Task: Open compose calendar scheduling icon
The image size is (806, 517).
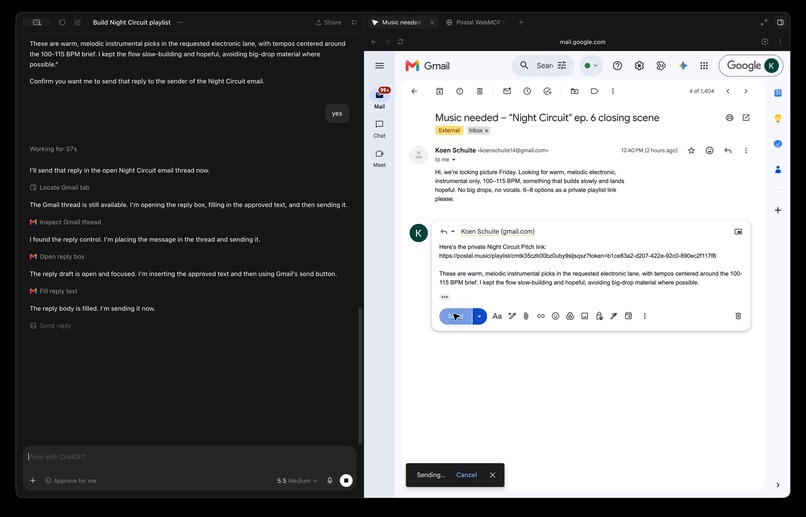Action: click(628, 316)
